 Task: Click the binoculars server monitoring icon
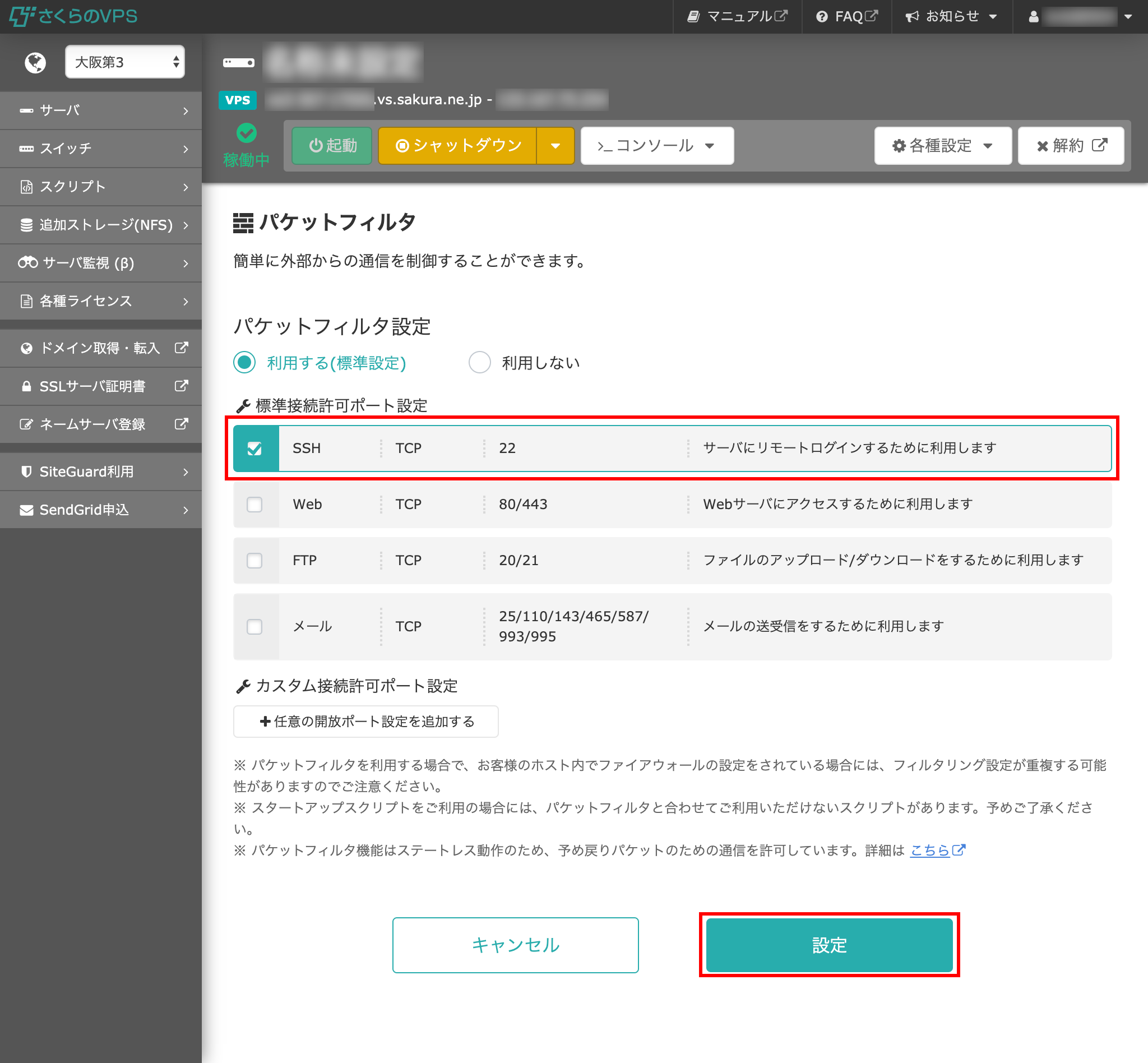pos(27,263)
